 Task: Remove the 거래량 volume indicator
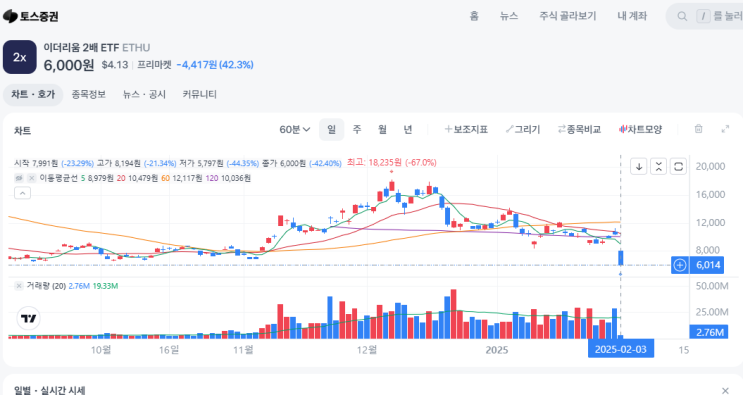tap(18, 286)
